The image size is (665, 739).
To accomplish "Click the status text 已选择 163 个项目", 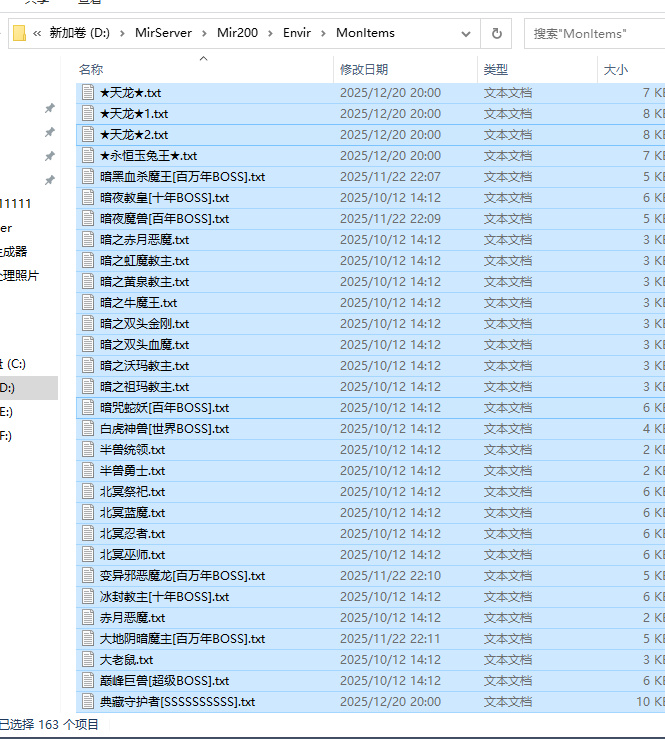I will [49, 724].
